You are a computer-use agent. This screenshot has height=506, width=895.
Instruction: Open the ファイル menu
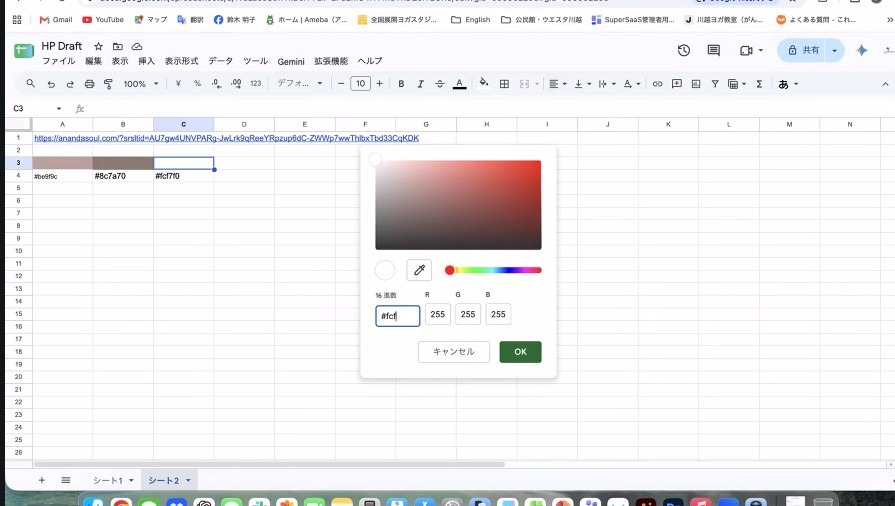click(59, 61)
